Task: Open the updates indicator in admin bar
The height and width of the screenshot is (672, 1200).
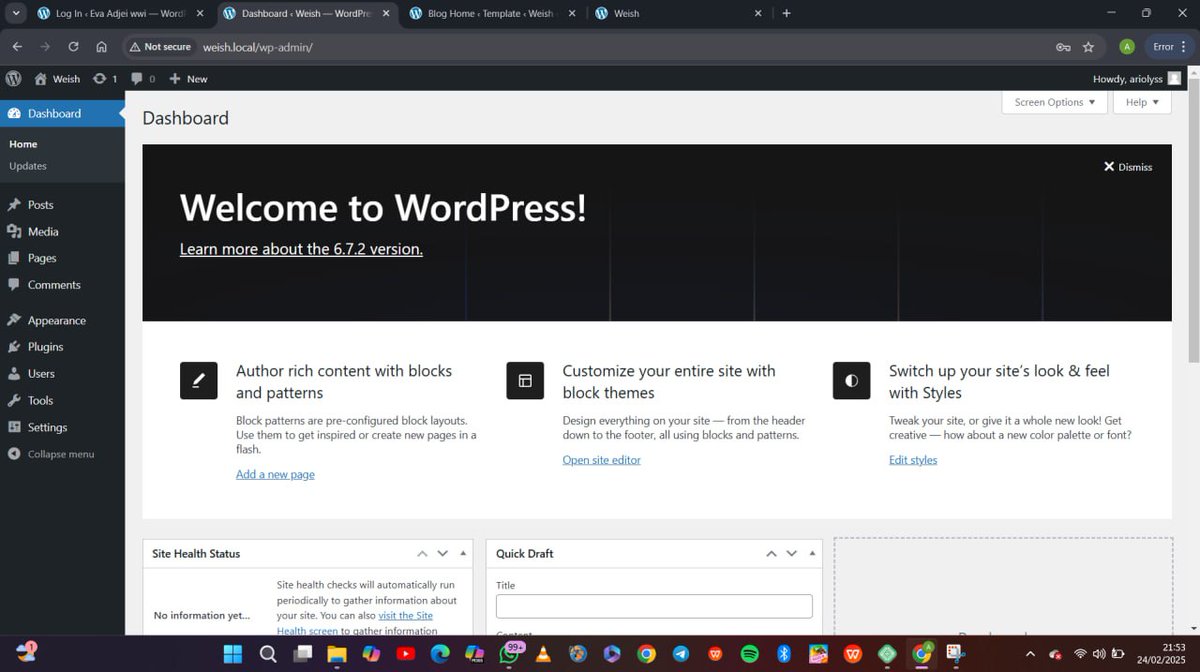Action: point(105,78)
